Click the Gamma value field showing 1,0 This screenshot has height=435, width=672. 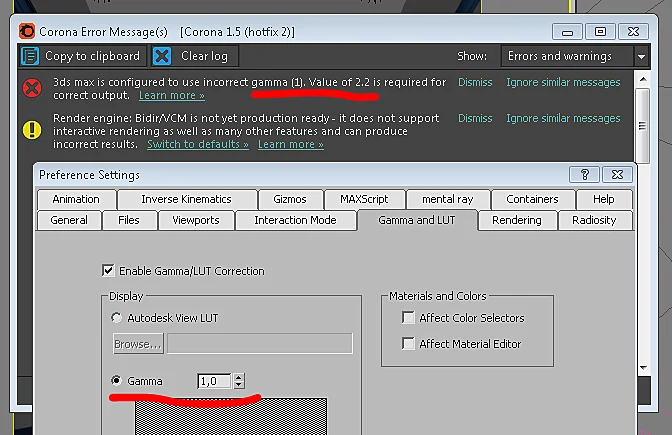point(214,381)
